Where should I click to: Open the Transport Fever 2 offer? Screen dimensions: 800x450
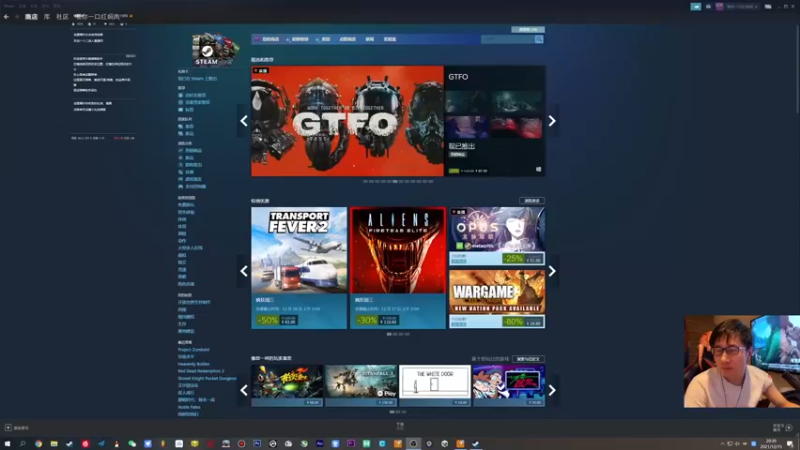coord(299,267)
